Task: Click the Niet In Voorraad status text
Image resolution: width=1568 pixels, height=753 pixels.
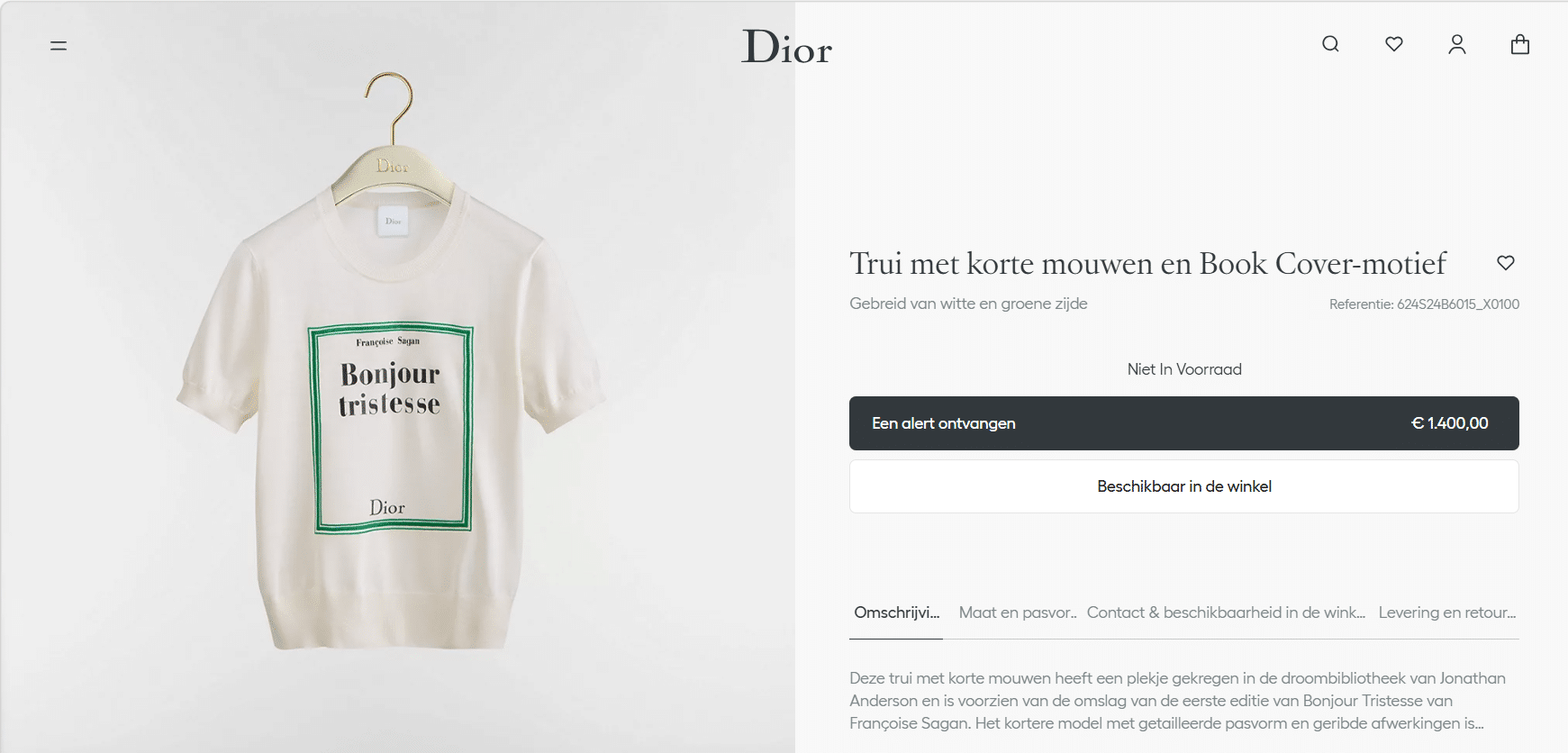Action: [x=1184, y=369]
